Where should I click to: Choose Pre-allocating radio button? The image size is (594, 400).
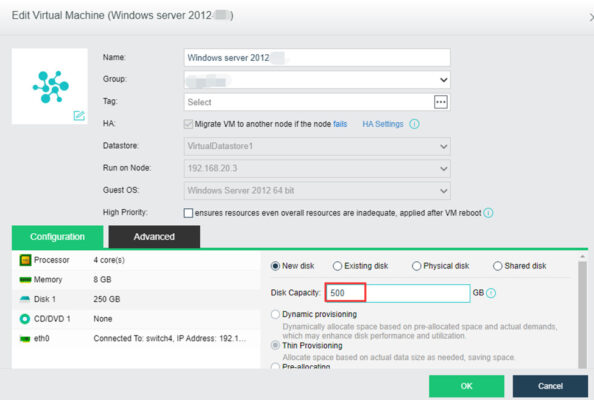point(275,366)
